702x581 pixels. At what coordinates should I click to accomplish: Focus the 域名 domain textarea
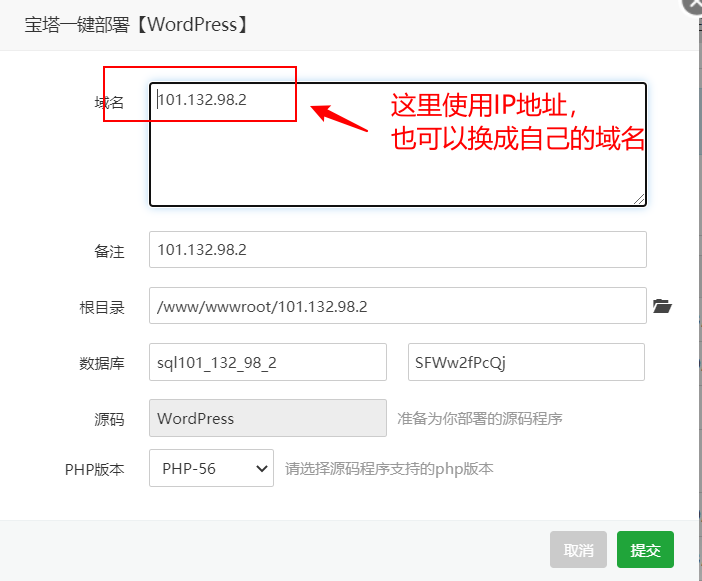coord(398,144)
